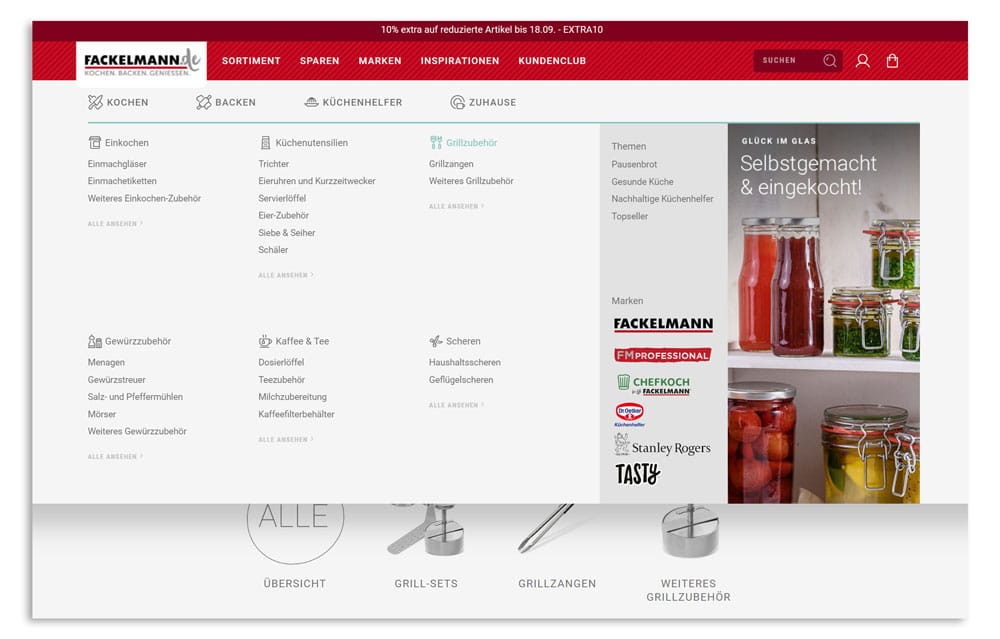Click the Kaffee & Tee cup icon
This screenshot has height=639, width=1000.
pyautogui.click(x=264, y=340)
